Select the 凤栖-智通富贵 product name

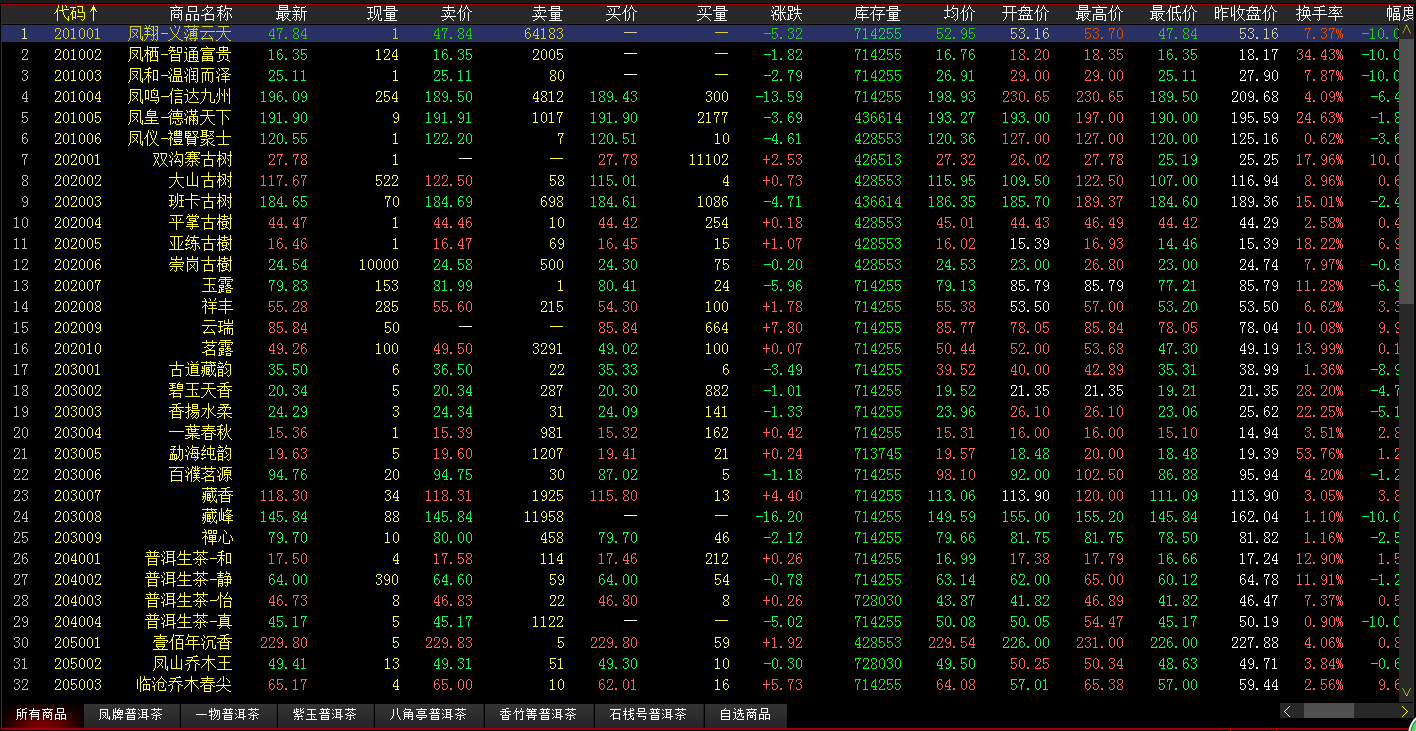[181, 55]
